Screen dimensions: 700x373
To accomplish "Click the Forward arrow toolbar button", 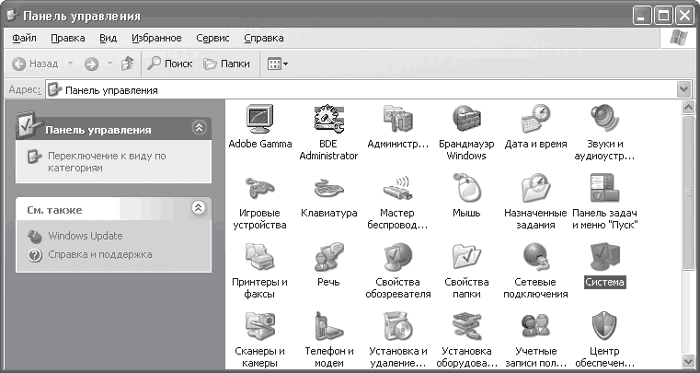I will click(92, 65).
